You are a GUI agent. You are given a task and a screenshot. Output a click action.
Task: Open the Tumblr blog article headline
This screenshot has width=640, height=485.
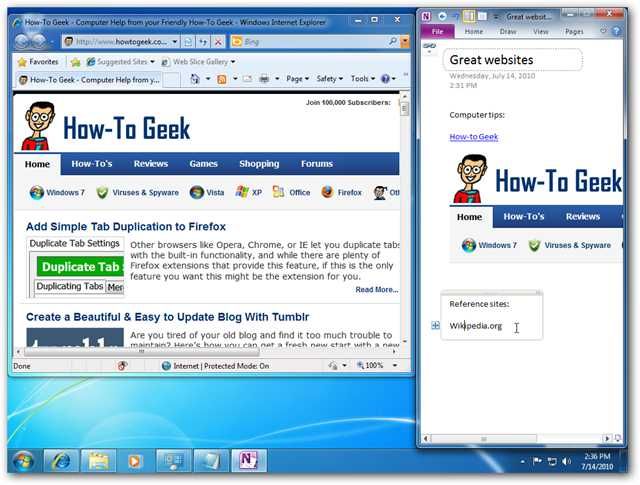(x=167, y=317)
